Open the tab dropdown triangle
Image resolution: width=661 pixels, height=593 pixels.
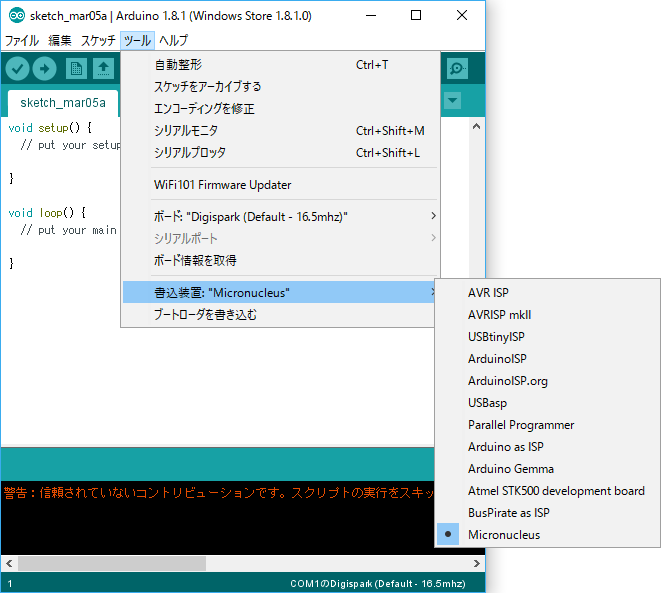click(x=452, y=100)
